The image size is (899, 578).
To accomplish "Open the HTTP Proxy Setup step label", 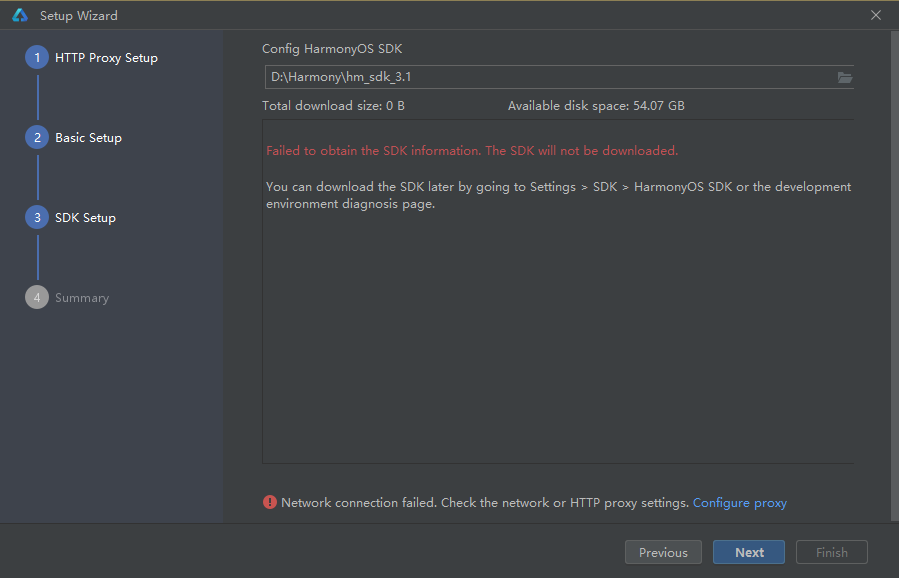I will [106, 58].
